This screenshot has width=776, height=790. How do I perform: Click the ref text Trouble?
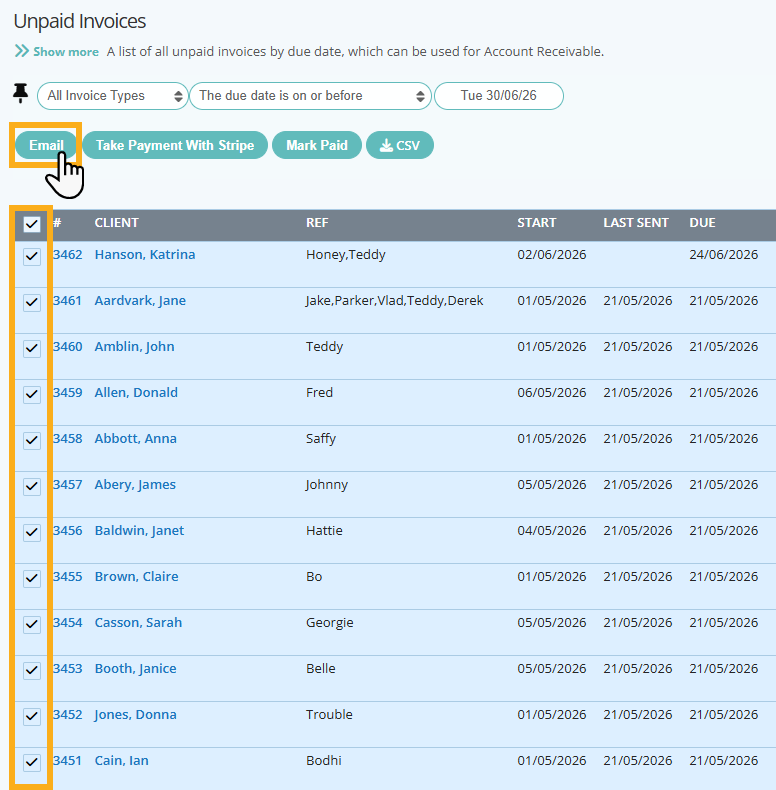pyautogui.click(x=329, y=714)
